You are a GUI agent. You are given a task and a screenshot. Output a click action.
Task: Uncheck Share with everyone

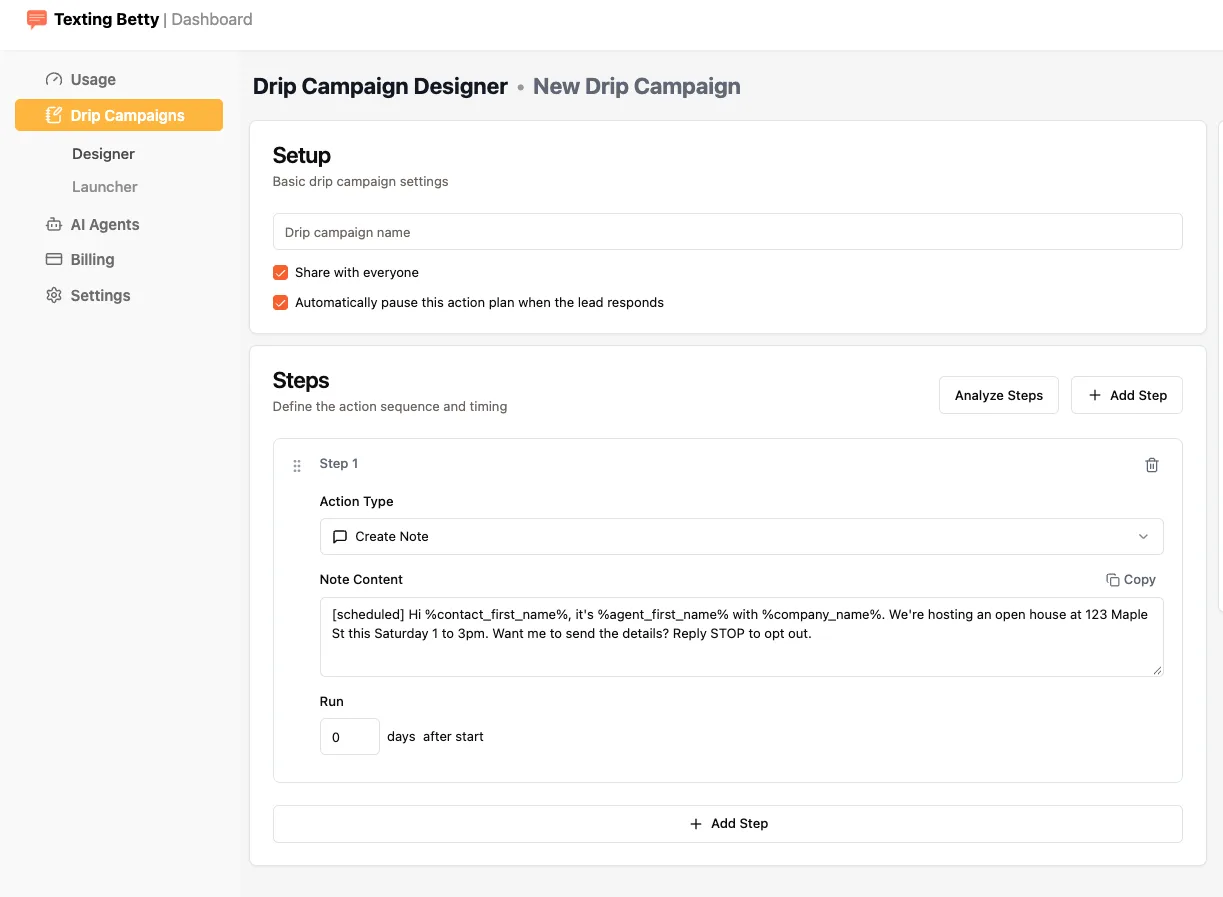pos(281,272)
